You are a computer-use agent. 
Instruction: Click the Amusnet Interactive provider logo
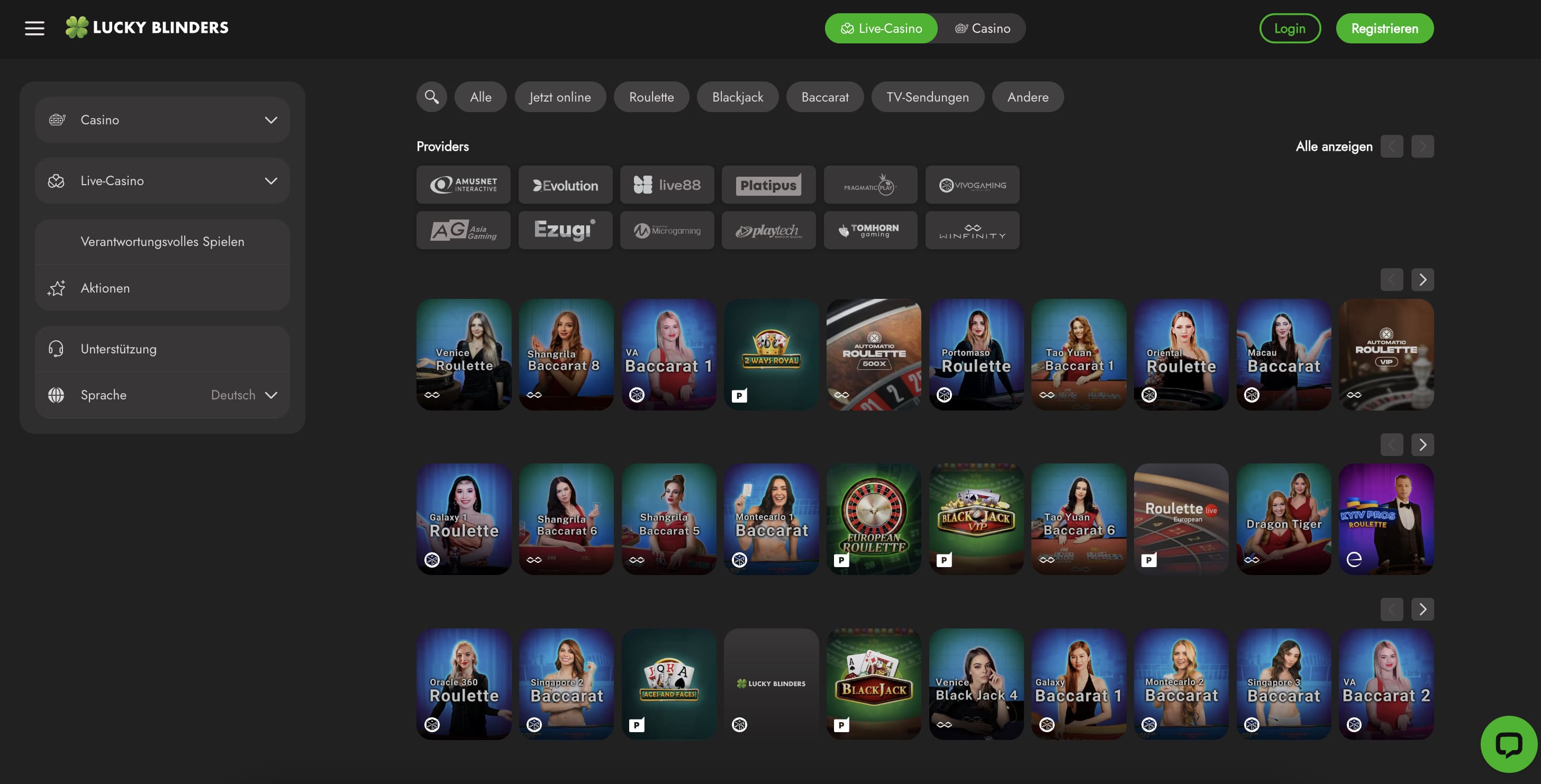[x=463, y=185]
